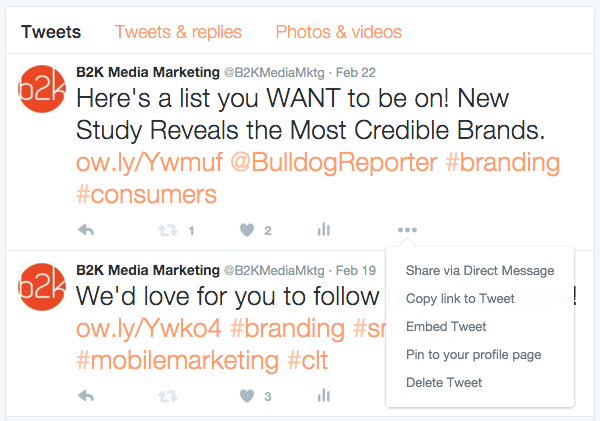This screenshot has width=600, height=421.
Task: Open B2K avatar on first tweet
Action: click(x=40, y=89)
